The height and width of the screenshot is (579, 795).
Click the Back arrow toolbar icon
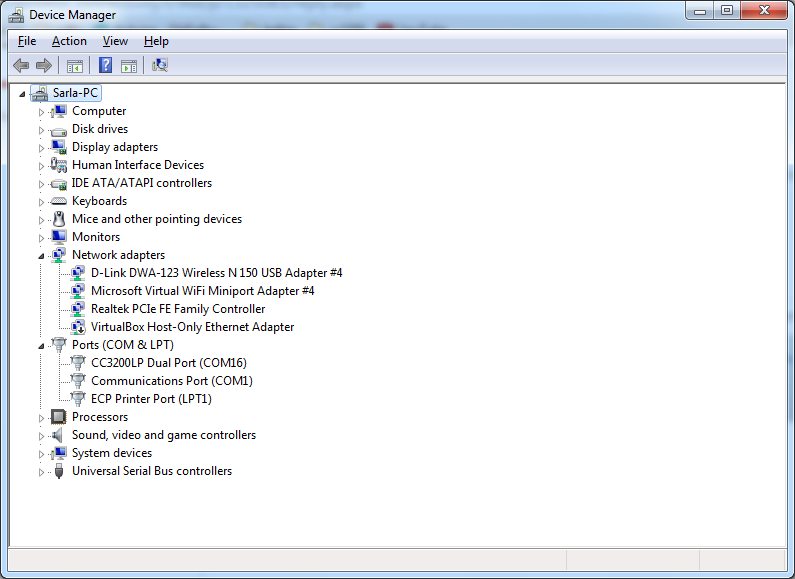click(21, 65)
